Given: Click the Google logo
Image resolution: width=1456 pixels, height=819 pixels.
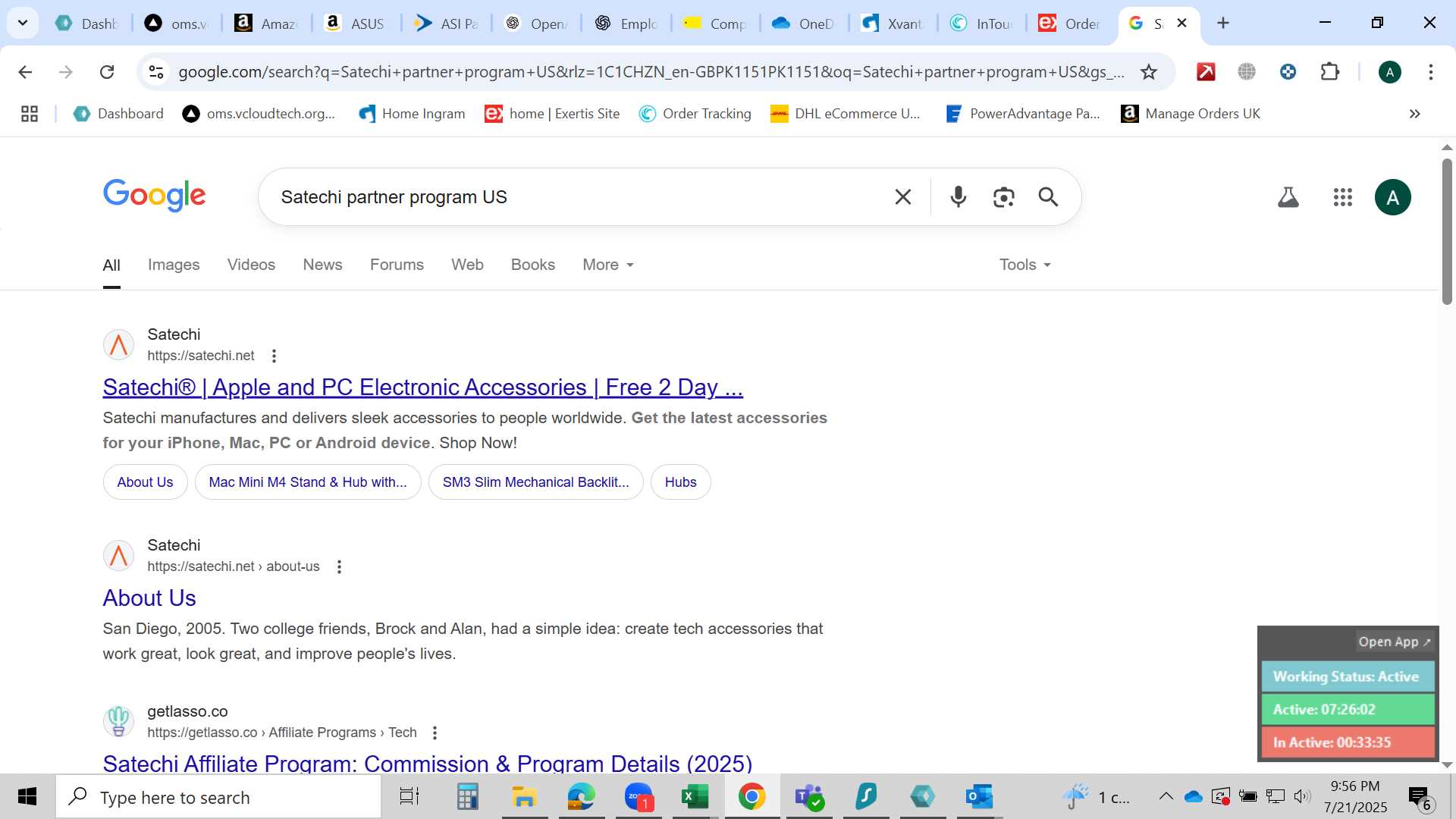Looking at the screenshot, I should point(154,195).
